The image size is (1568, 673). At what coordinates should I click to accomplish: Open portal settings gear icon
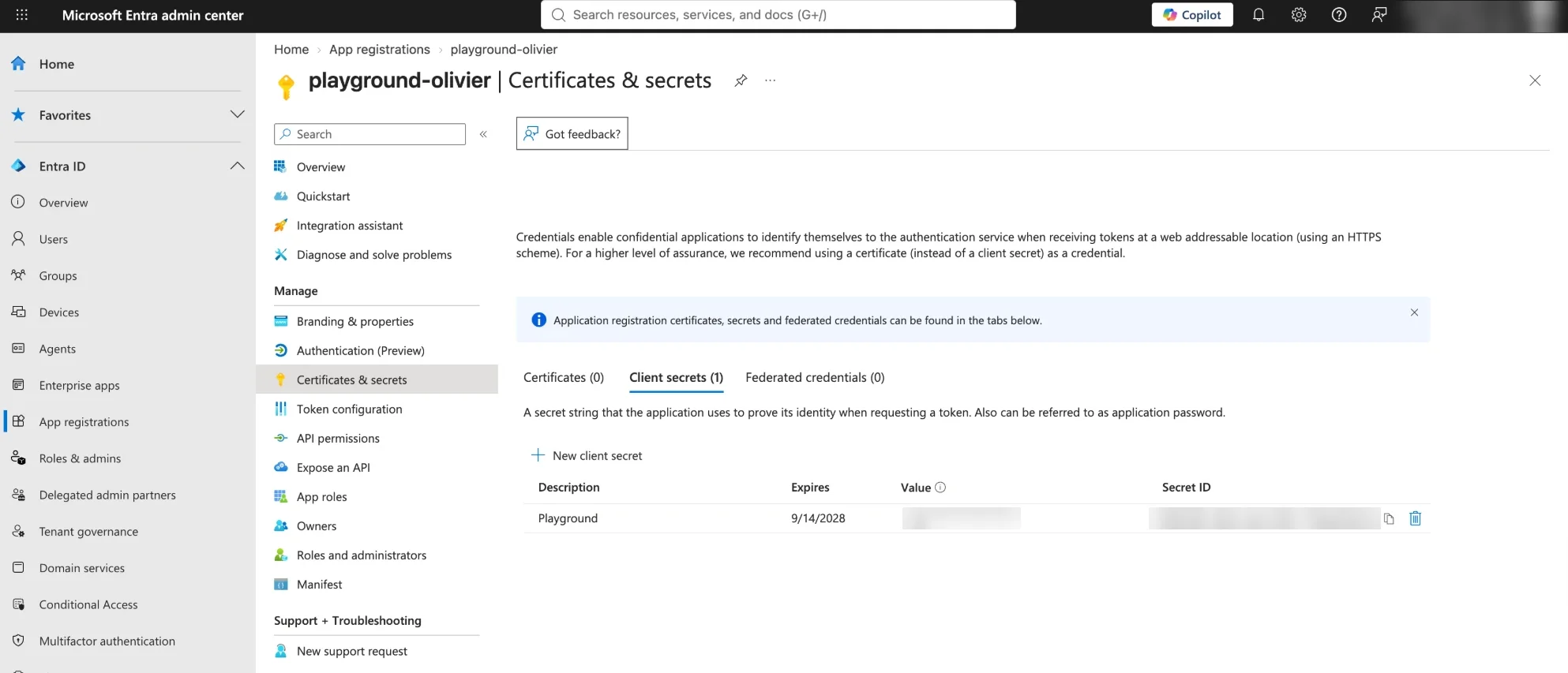pos(1299,15)
